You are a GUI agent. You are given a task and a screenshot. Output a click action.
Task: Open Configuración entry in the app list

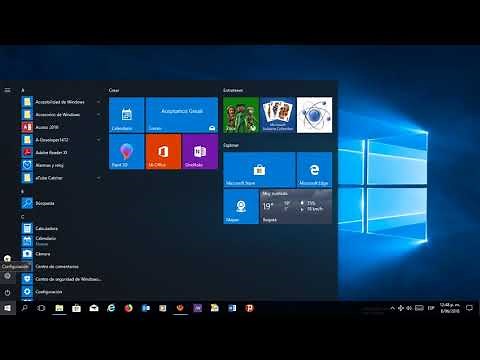pyautogui.click(x=62, y=292)
